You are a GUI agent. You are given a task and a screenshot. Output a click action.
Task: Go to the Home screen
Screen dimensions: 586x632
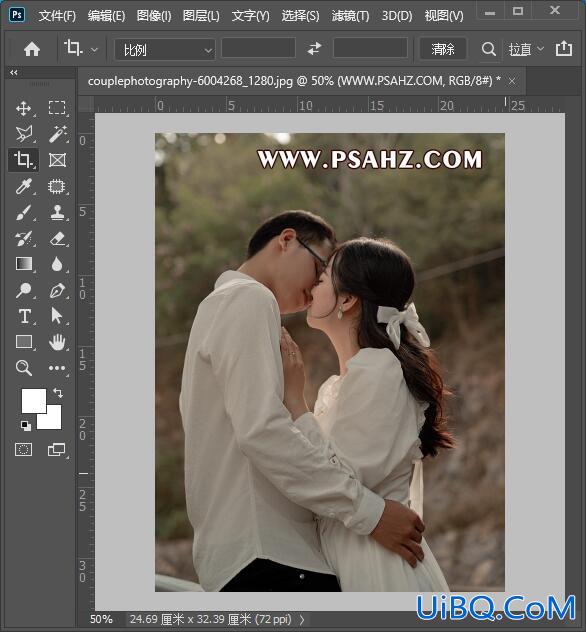pos(32,50)
